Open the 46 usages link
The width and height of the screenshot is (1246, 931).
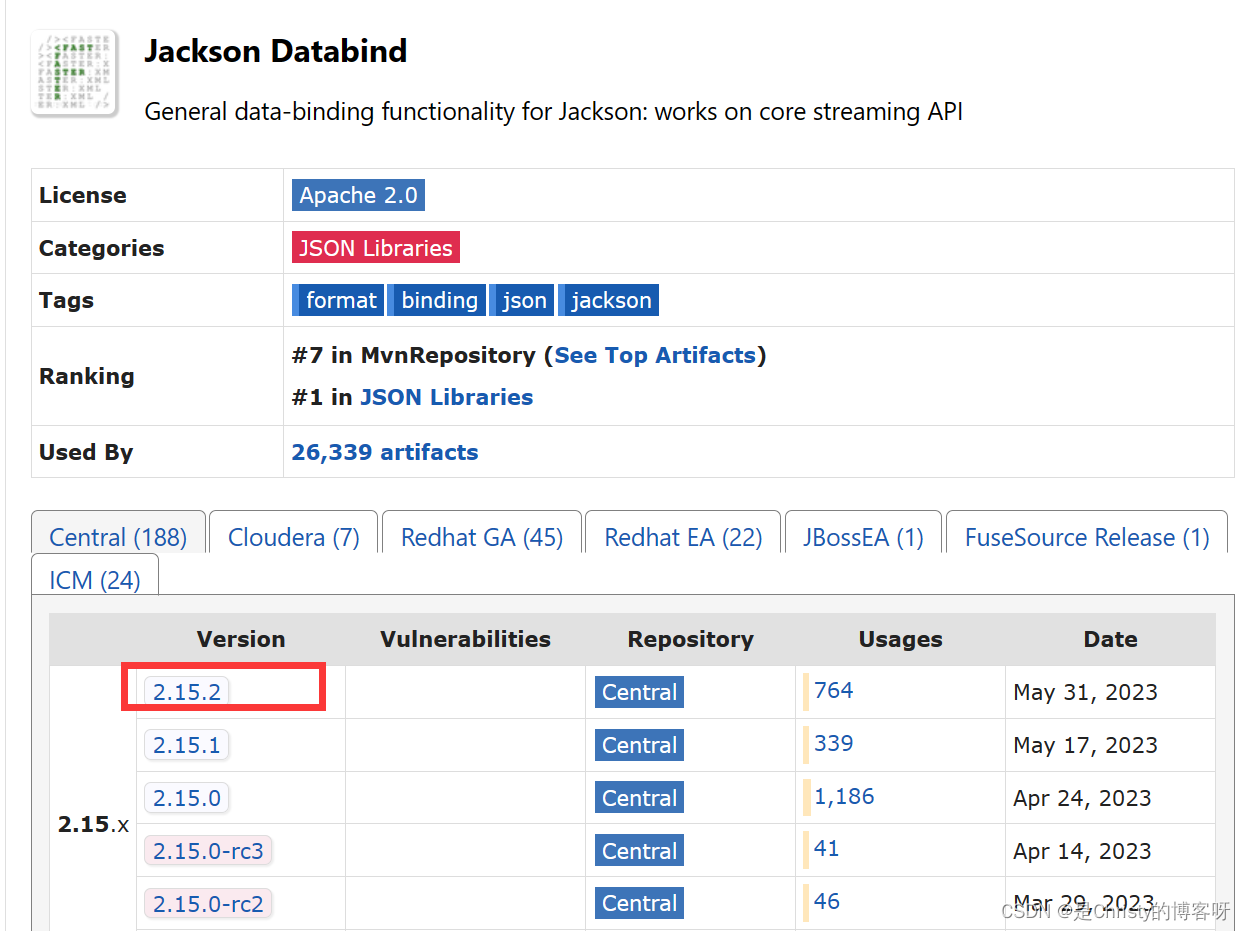(826, 901)
